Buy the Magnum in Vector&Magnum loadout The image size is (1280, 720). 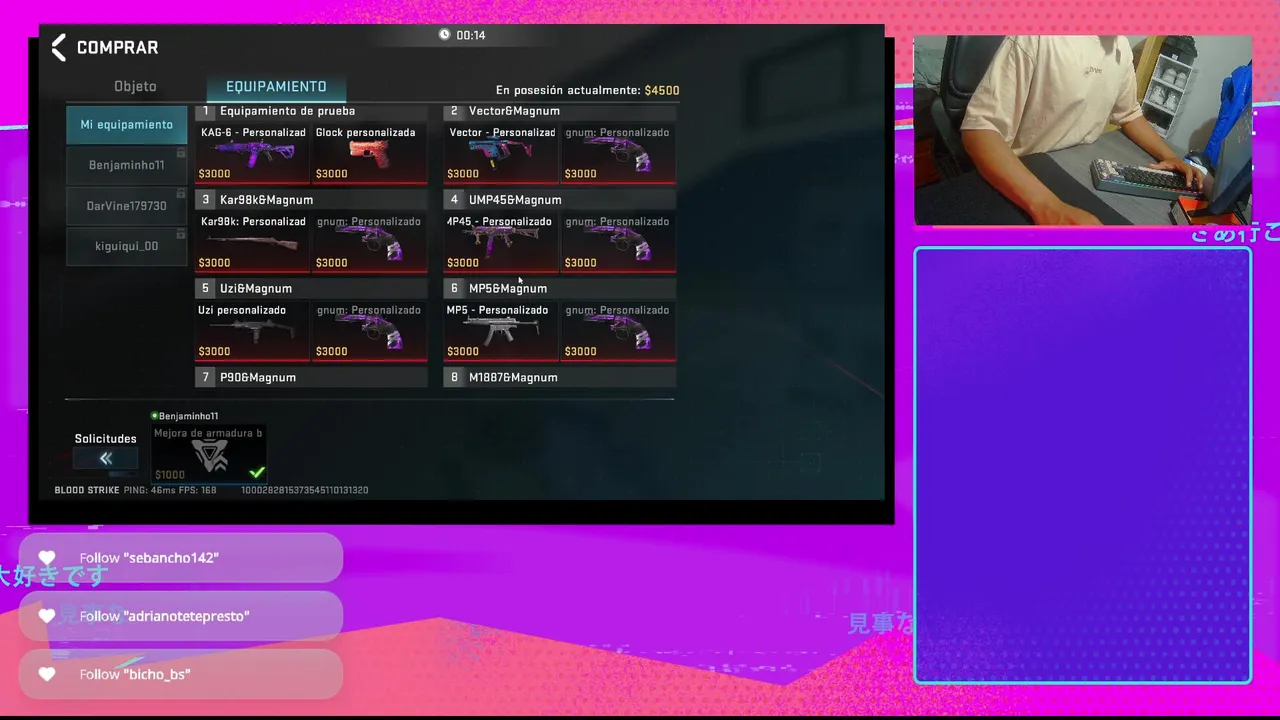pyautogui.click(x=618, y=153)
